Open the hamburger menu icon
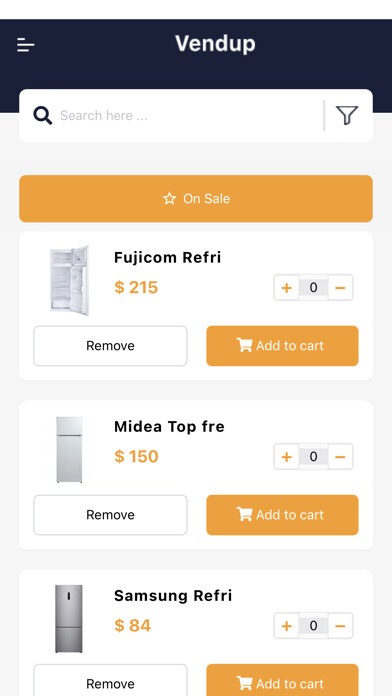 point(26,45)
